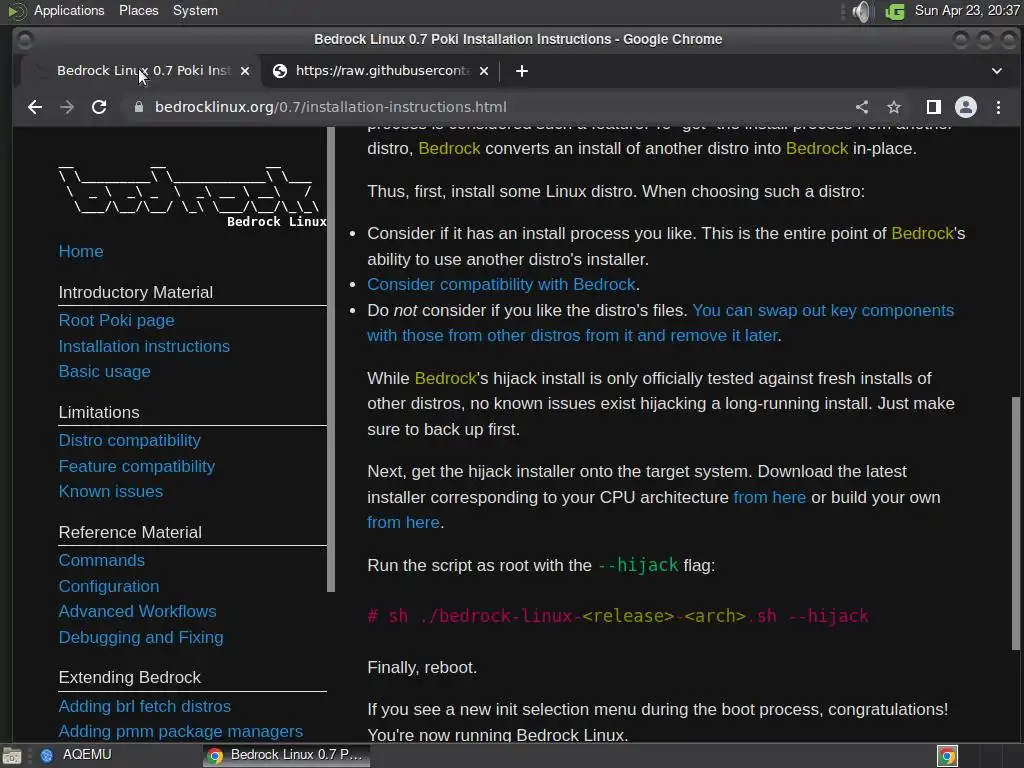The height and width of the screenshot is (768, 1024).
Task: Select the Bedrock Linux 0.7 taskbar button
Action: point(285,755)
